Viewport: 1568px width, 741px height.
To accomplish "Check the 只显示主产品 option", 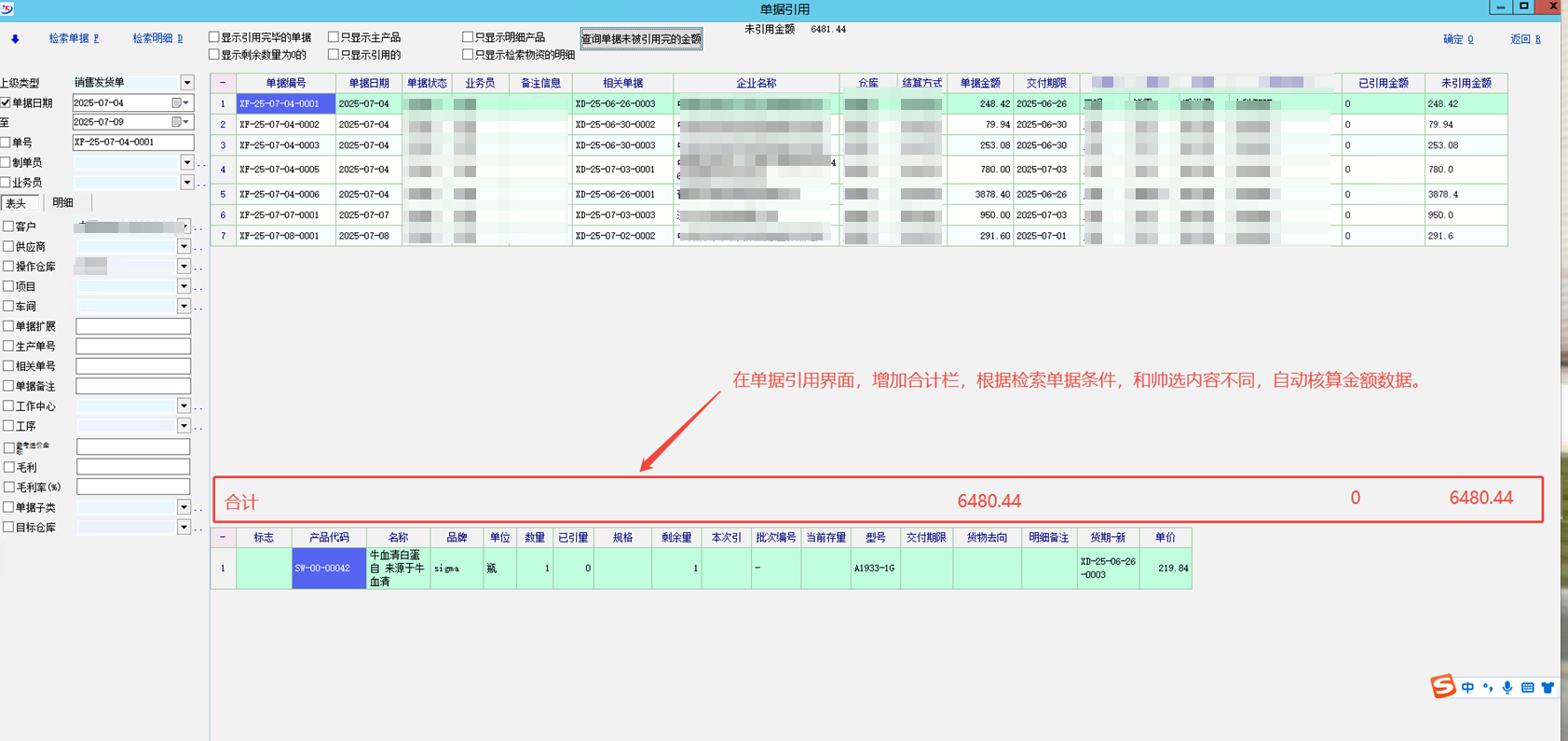I will click(x=334, y=37).
